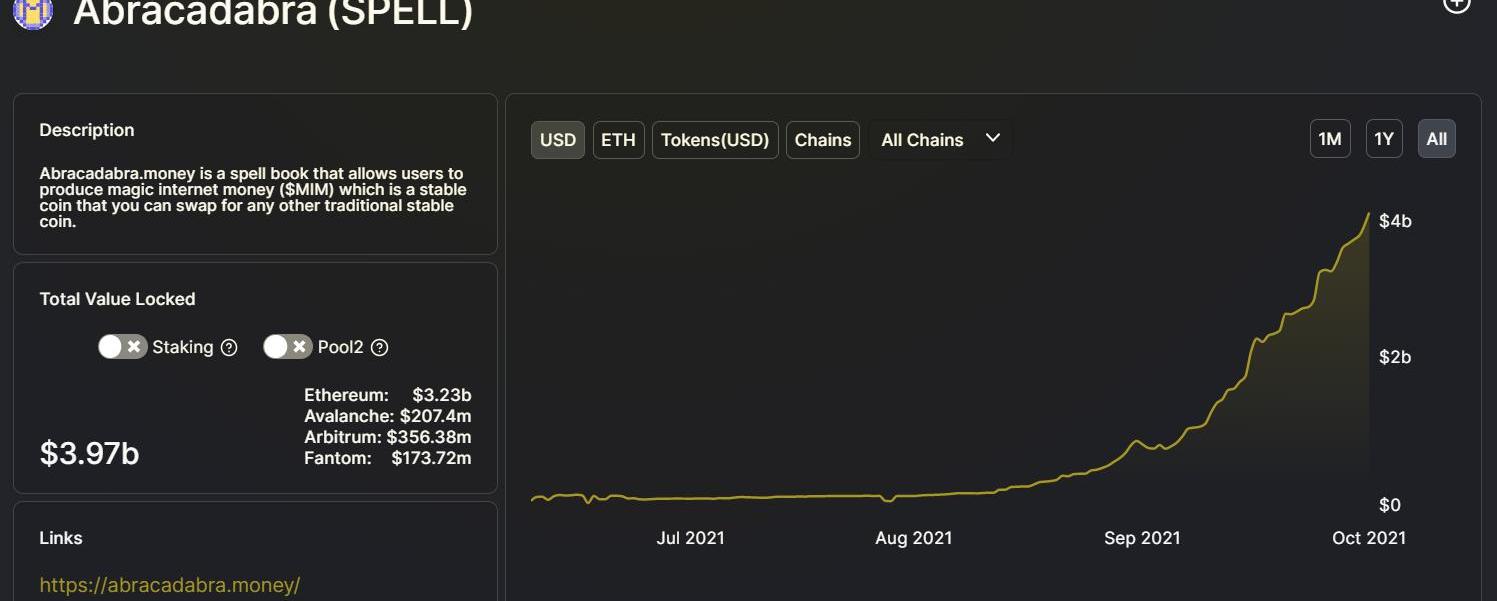This screenshot has width=1497, height=601.
Task: Click the Ethereum $3.23b chain entry
Action: tap(387, 395)
